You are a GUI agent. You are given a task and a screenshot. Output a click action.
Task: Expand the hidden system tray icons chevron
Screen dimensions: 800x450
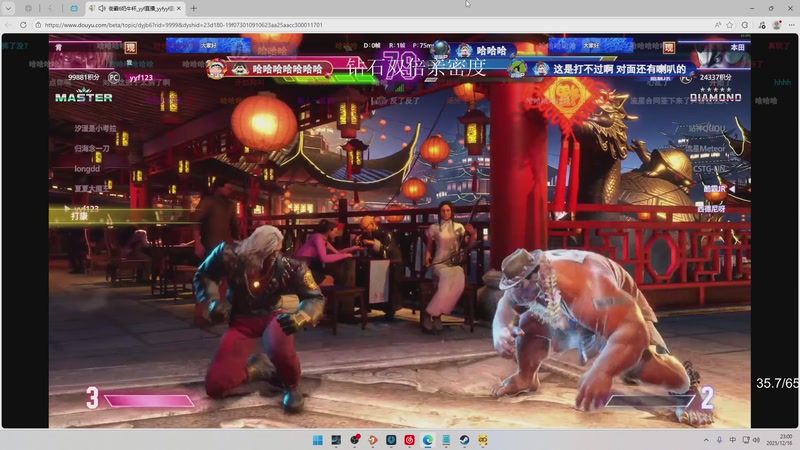706,440
